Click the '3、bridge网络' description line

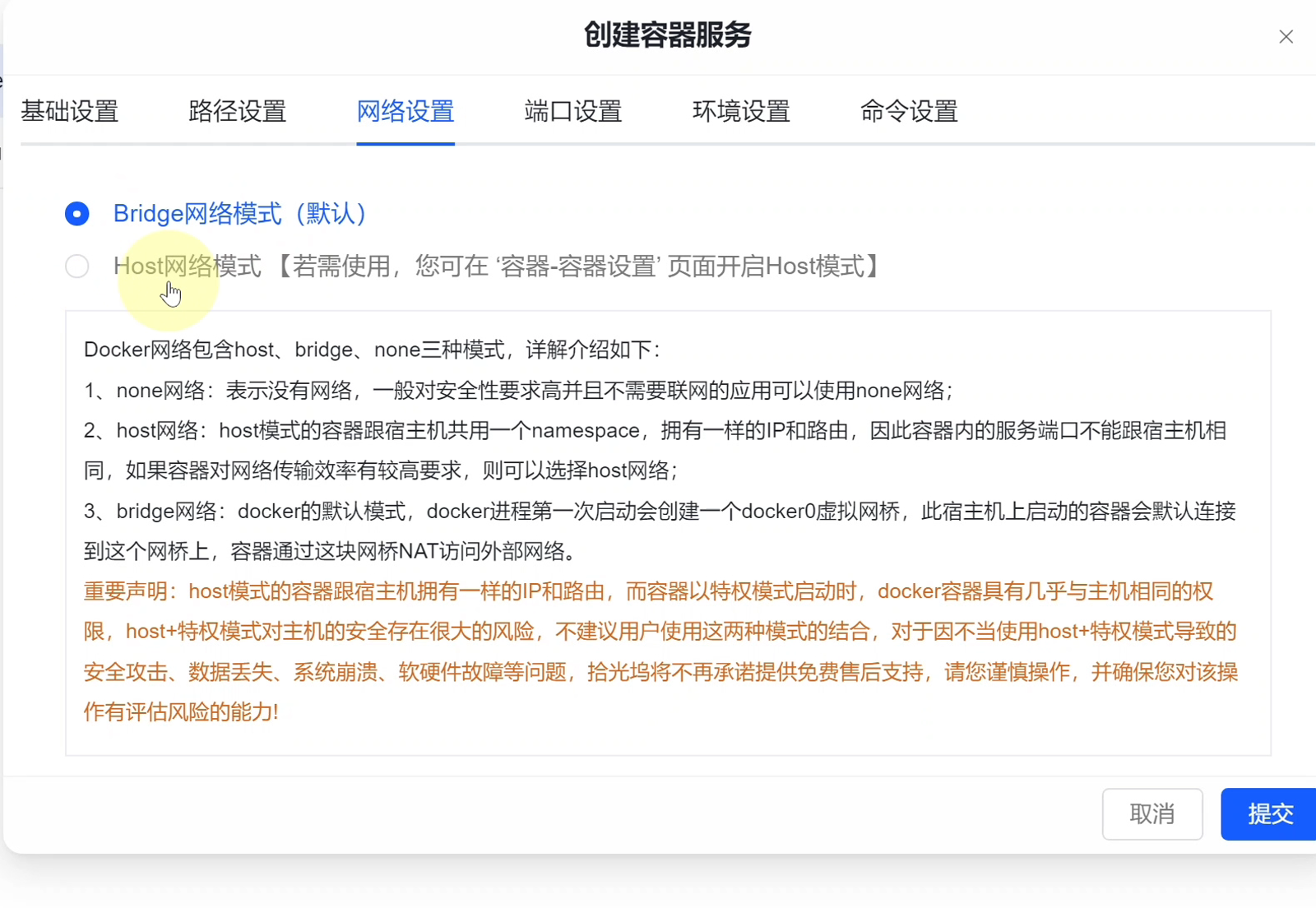[x=660, y=531]
